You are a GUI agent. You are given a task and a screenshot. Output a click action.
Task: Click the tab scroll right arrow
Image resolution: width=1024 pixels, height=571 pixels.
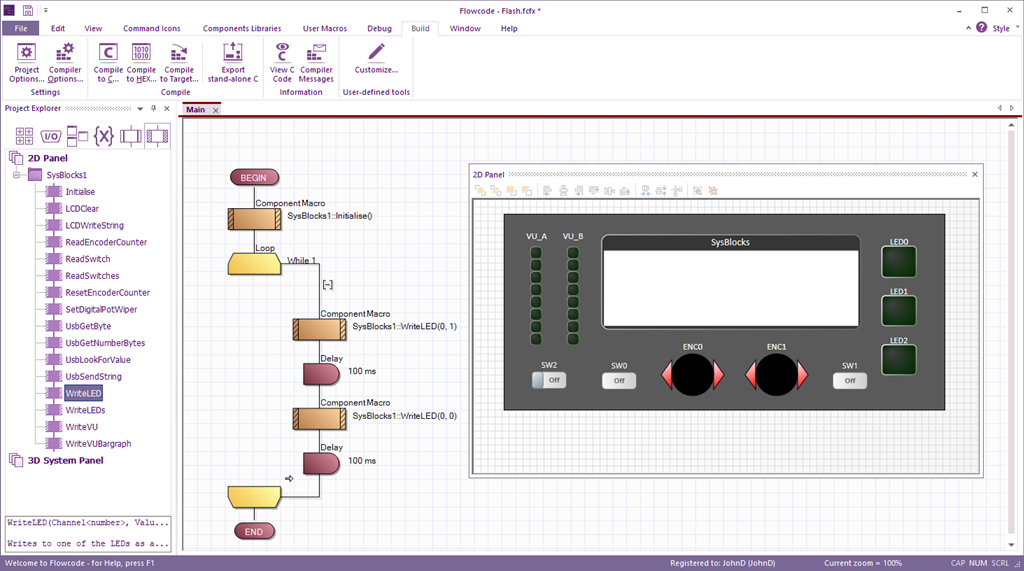(x=1012, y=108)
